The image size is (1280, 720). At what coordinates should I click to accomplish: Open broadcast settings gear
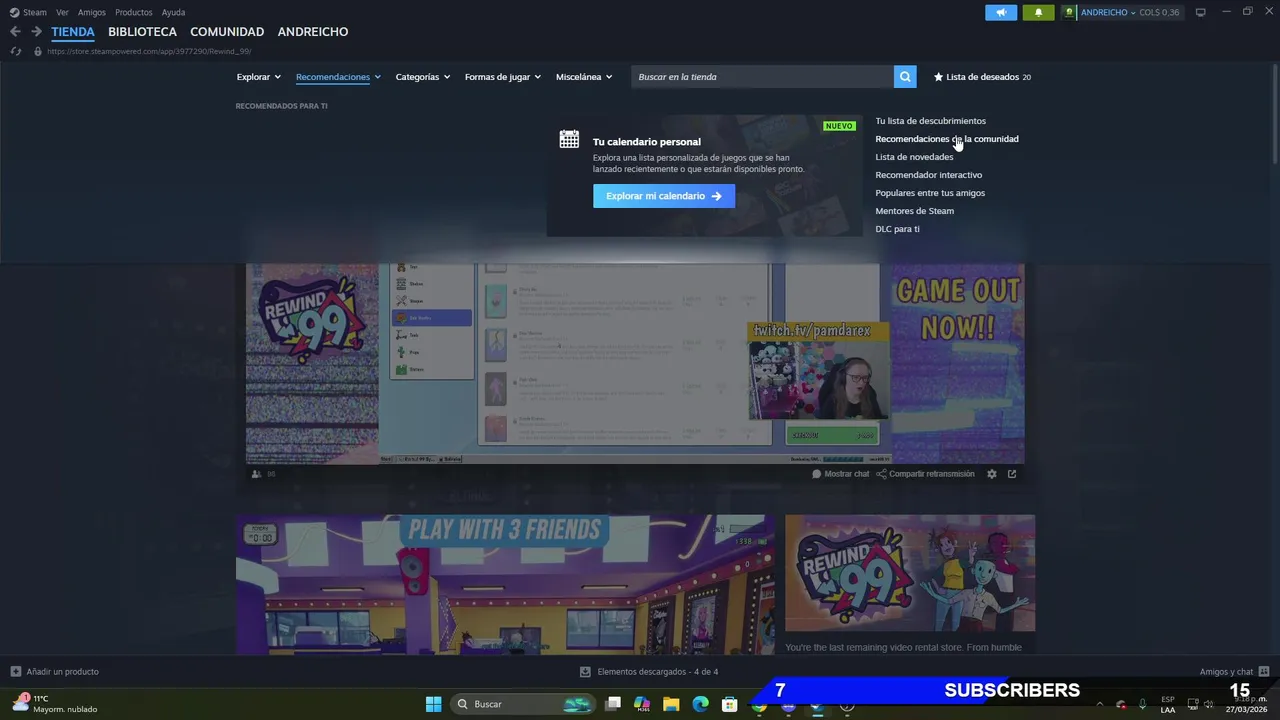click(x=992, y=474)
